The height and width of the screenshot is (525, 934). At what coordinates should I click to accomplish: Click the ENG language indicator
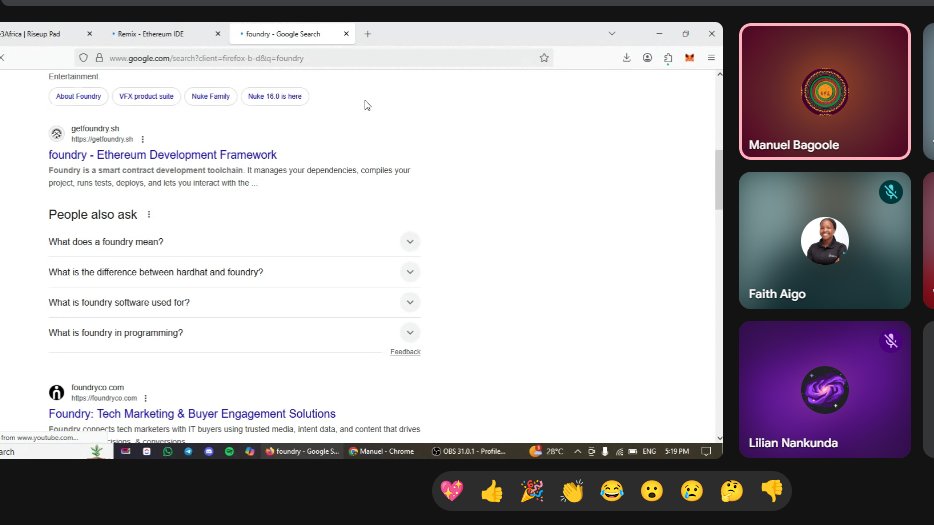point(649,452)
